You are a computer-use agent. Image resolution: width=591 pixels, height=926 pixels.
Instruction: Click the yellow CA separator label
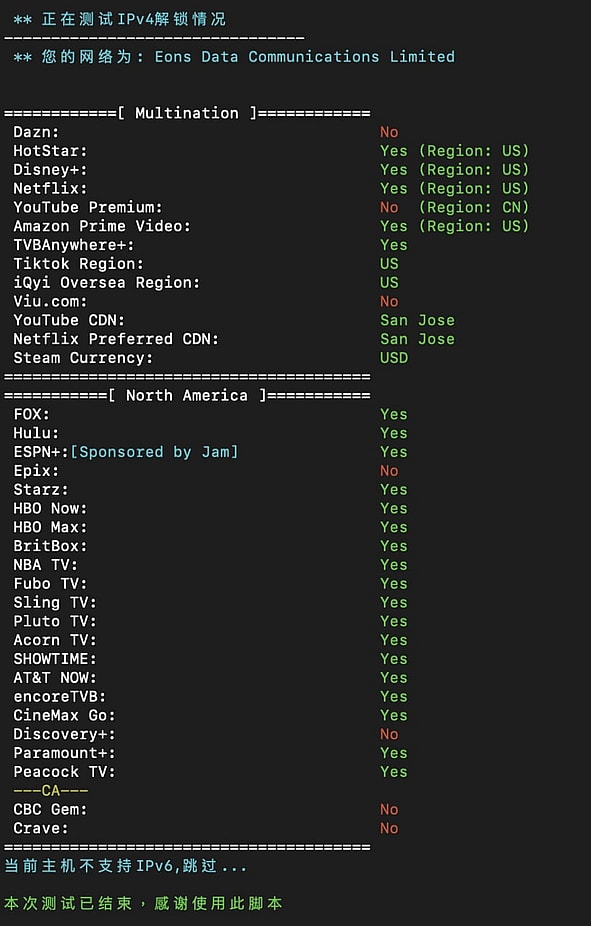coord(51,790)
